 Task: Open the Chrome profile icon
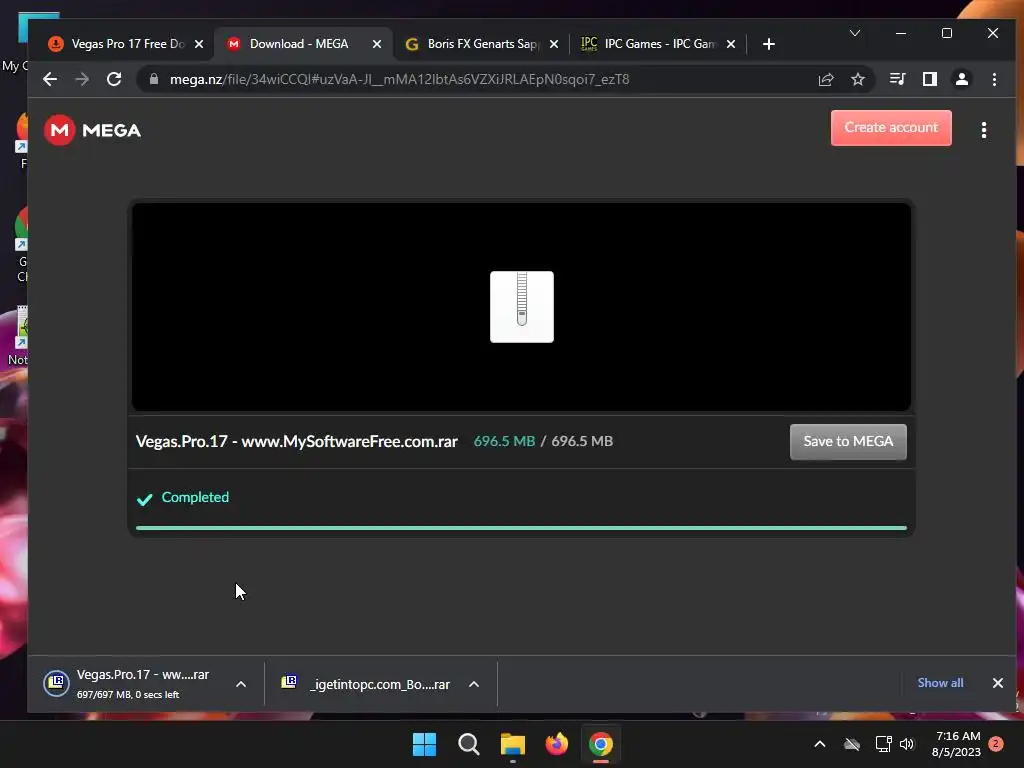961,79
